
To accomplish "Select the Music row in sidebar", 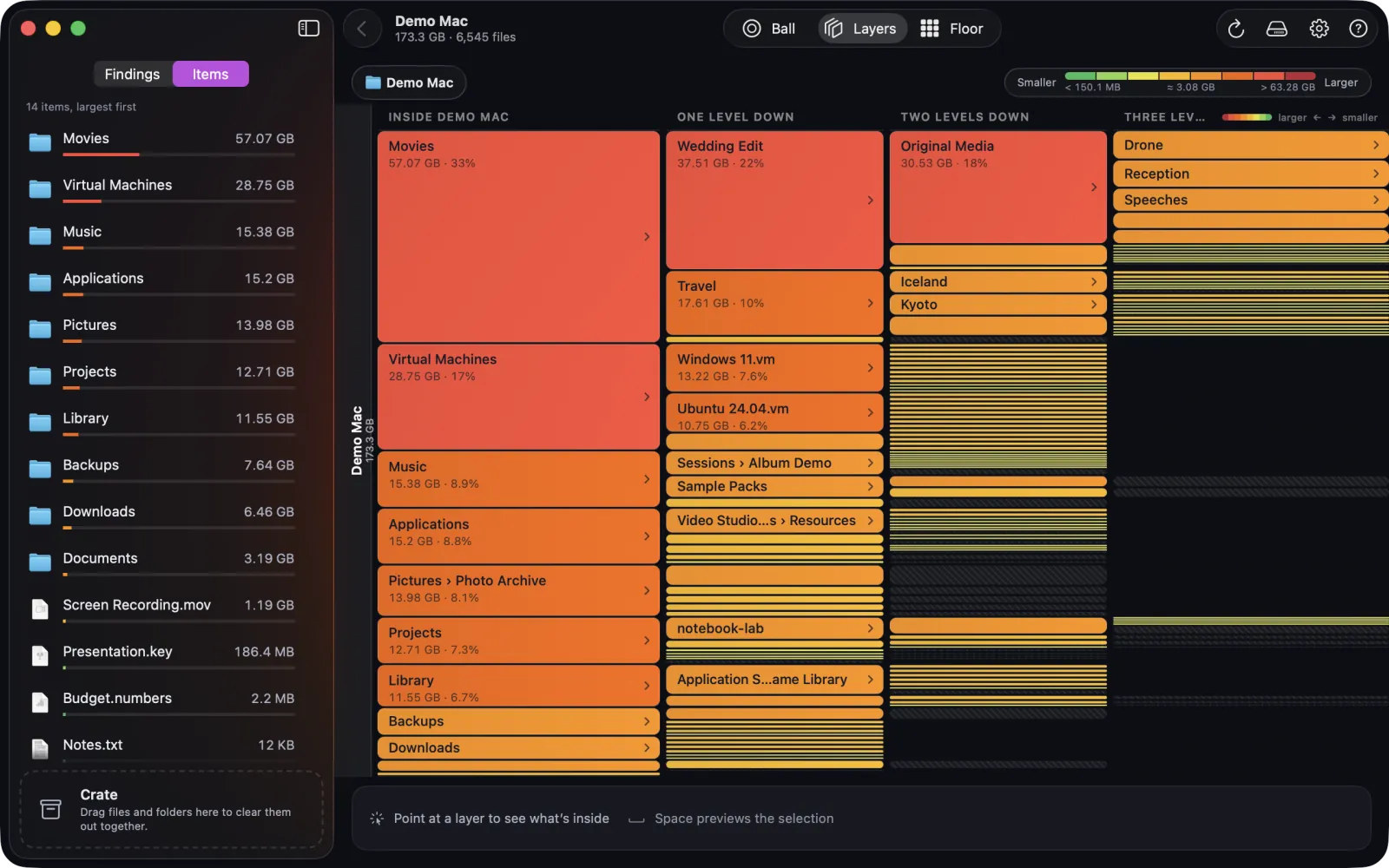I will pyautogui.click(x=161, y=236).
